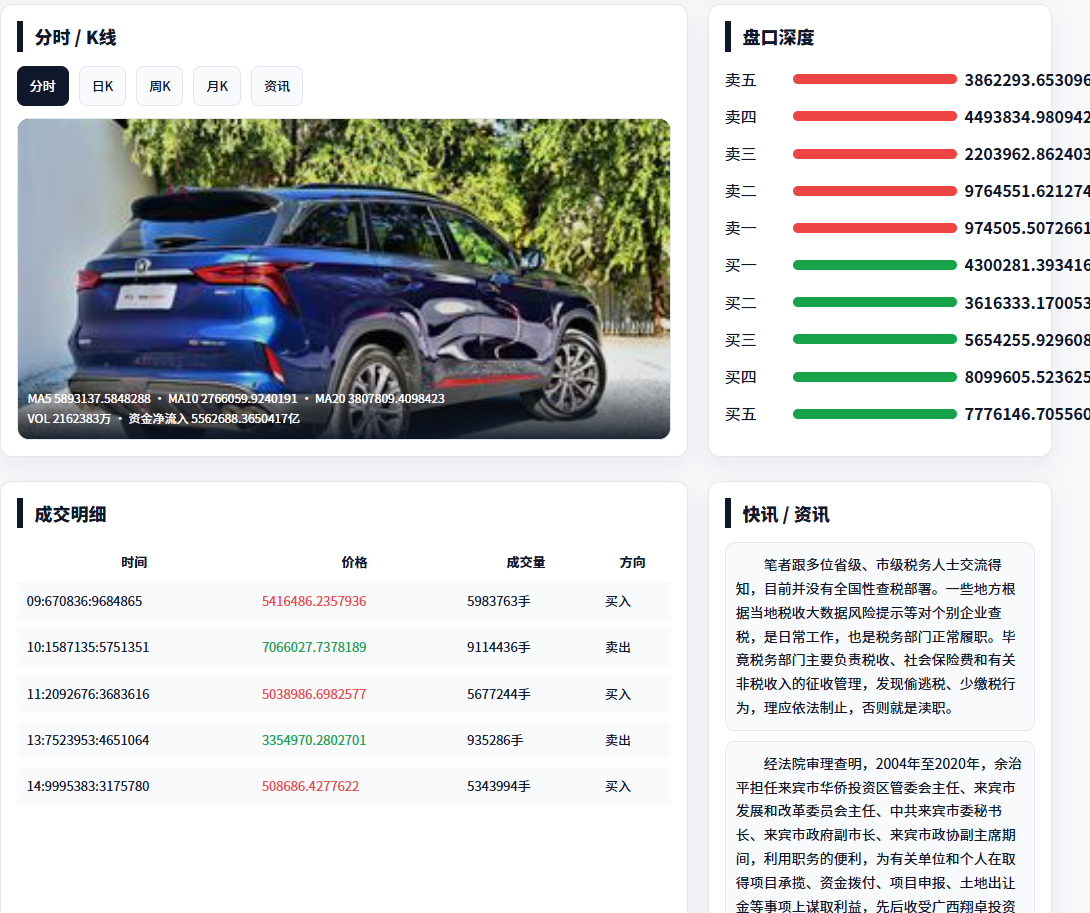Select the trade row with price 5416486.2357936
This screenshot has width=1090, height=913.
point(343,602)
